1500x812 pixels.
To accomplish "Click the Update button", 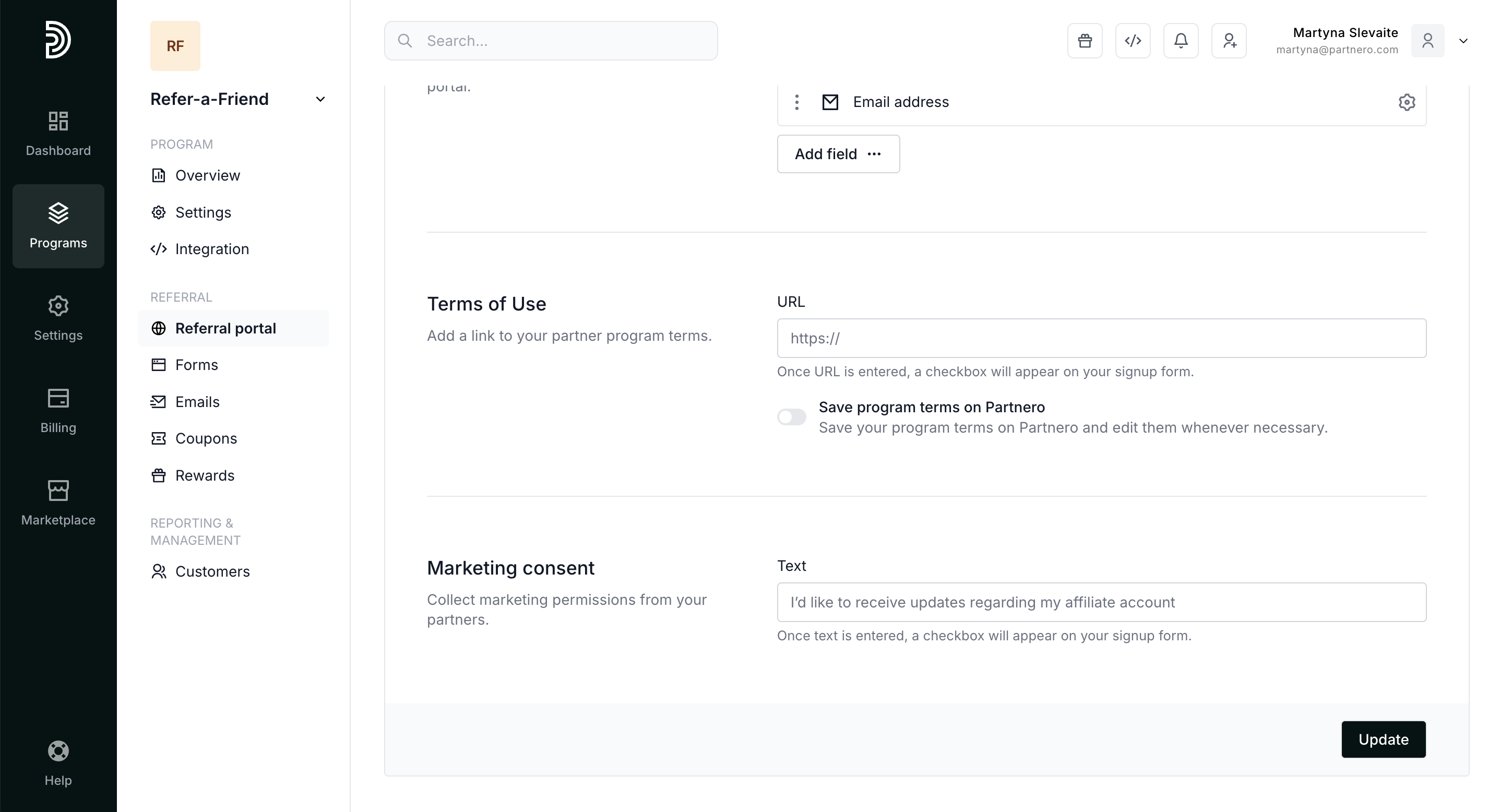I will click(1383, 739).
